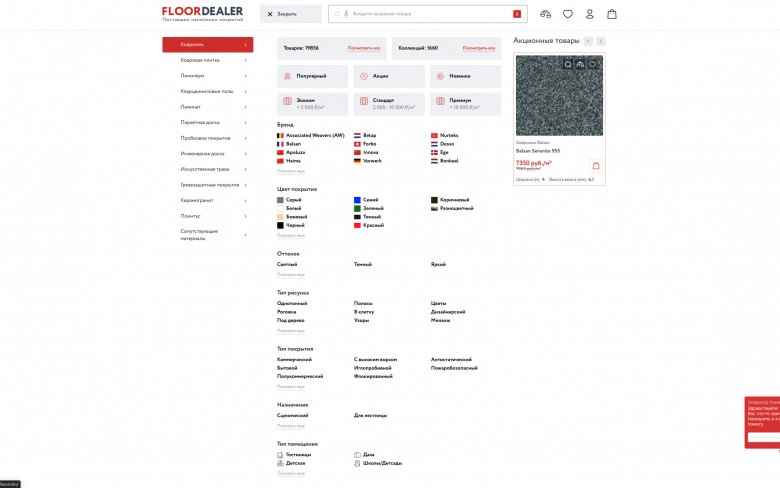
Task: Expand the Искусственная трава submenu arrow
Action: [246, 169]
